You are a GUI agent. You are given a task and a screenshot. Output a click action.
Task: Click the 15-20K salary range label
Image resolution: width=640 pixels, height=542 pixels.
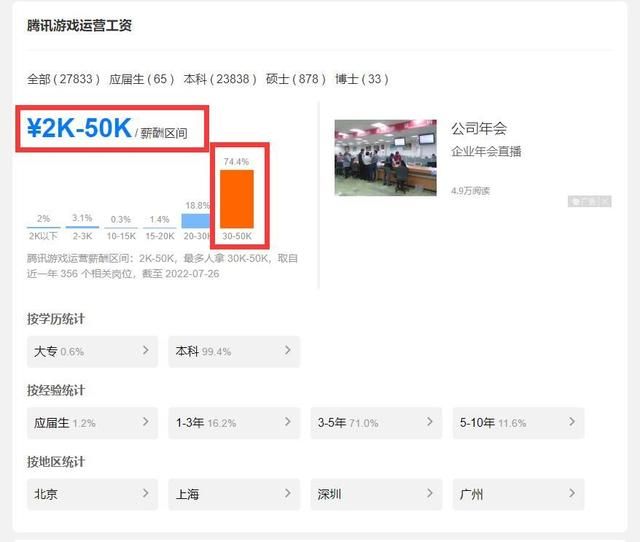(x=160, y=236)
